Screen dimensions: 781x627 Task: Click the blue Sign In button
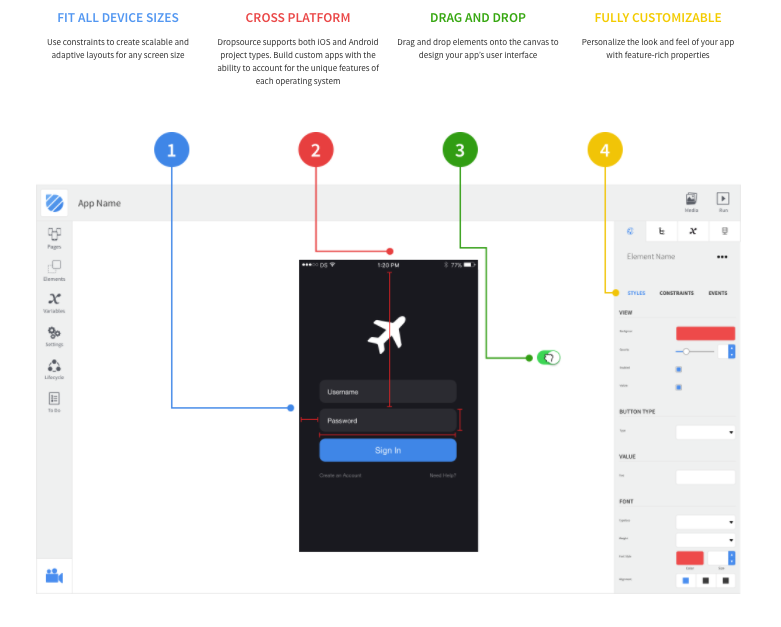coord(387,450)
